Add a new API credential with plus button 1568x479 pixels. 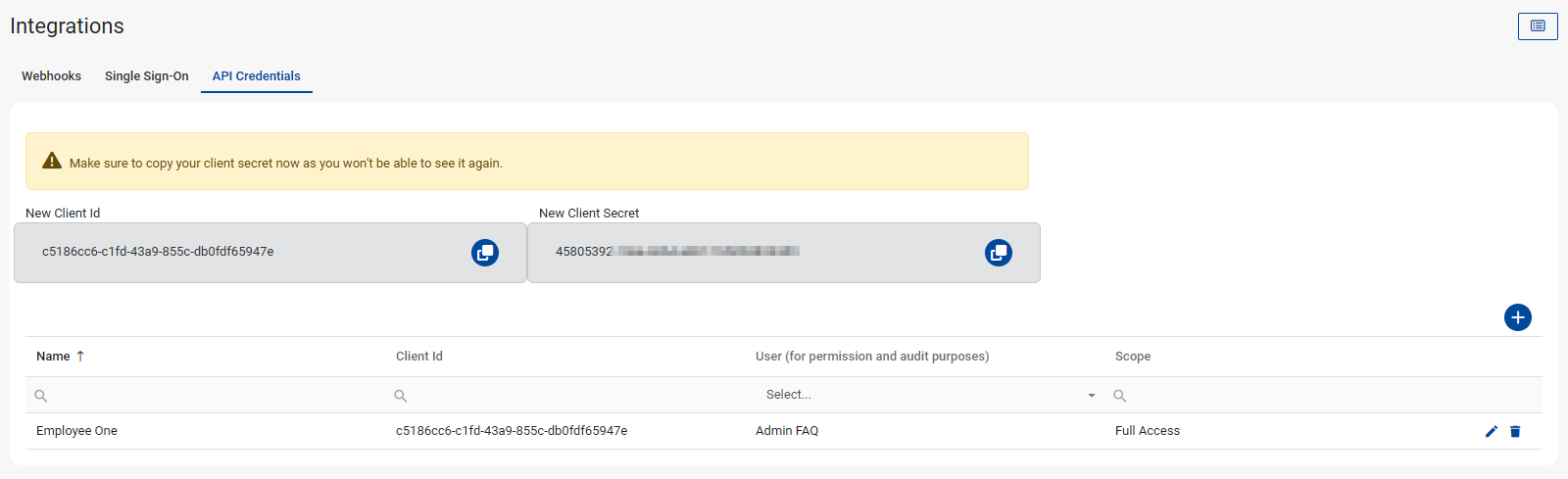click(1517, 317)
